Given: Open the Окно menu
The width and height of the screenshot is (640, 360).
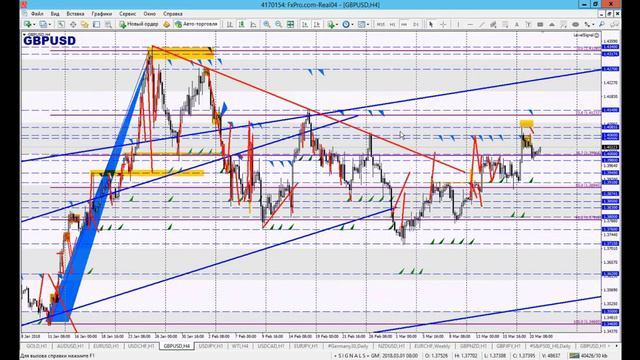Looking at the screenshot, I should tap(149, 13).
